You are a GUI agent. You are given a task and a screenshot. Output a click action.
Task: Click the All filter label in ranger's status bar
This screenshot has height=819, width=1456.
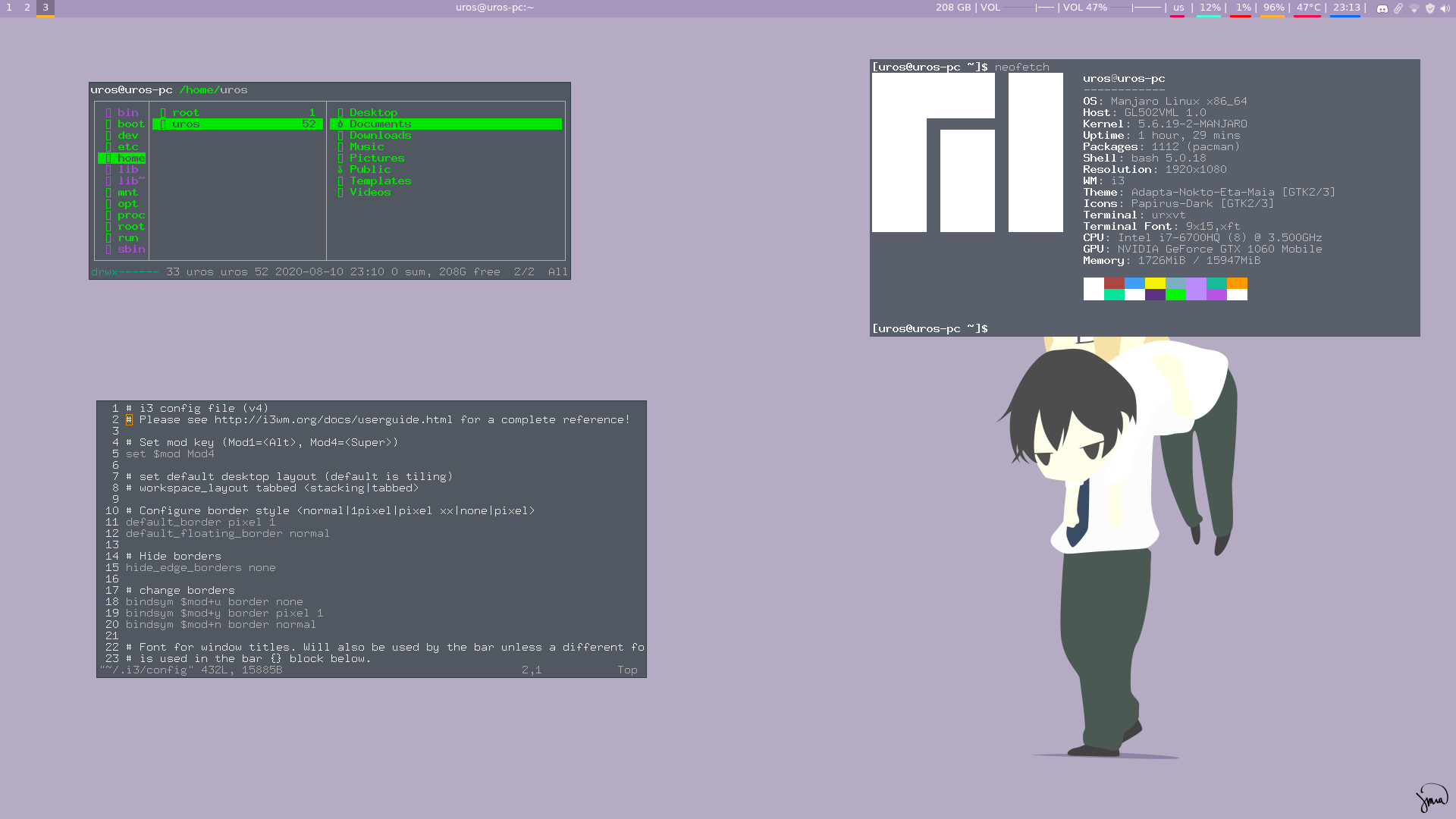[x=557, y=271]
